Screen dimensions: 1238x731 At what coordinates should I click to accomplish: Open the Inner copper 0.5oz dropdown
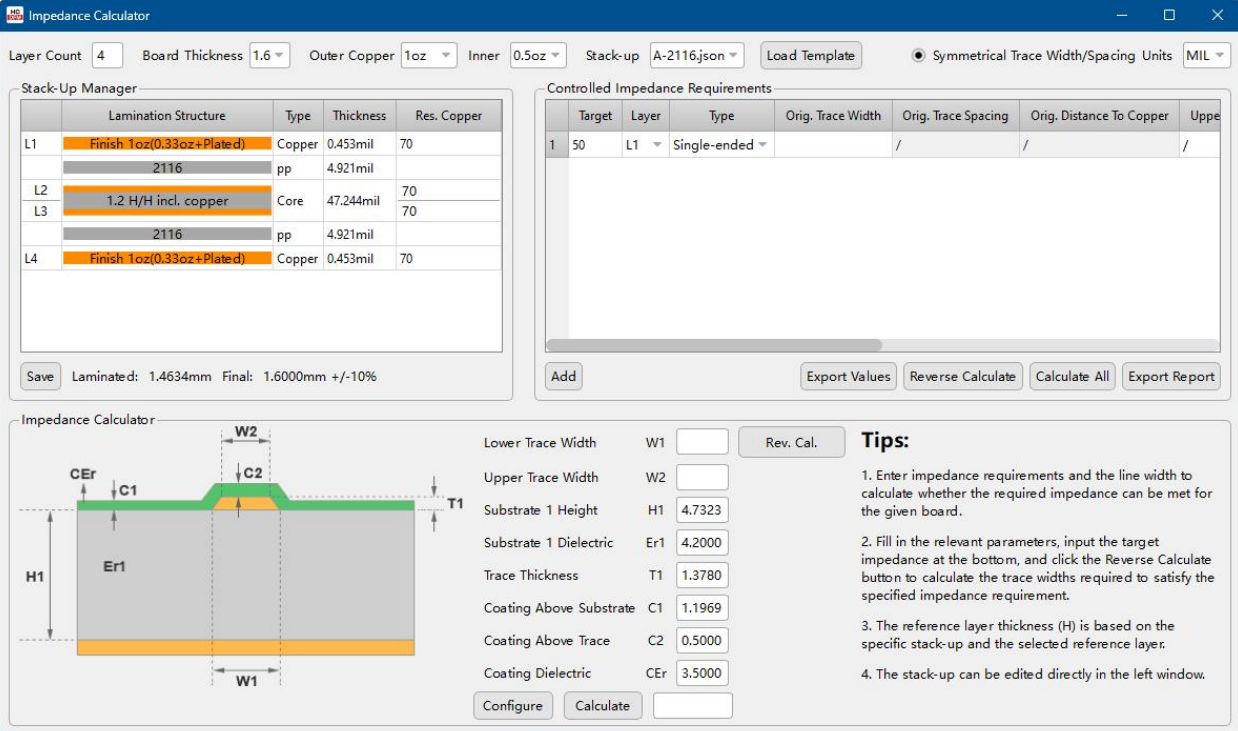tap(538, 56)
